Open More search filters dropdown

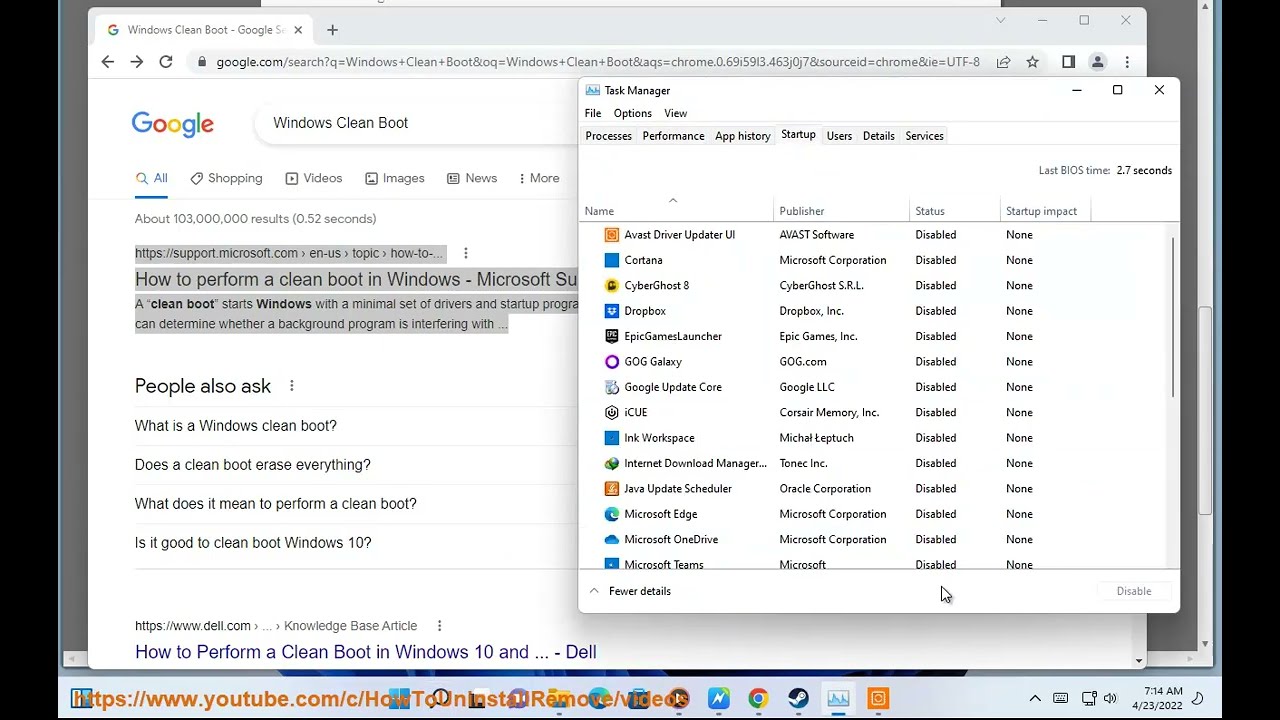[538, 178]
